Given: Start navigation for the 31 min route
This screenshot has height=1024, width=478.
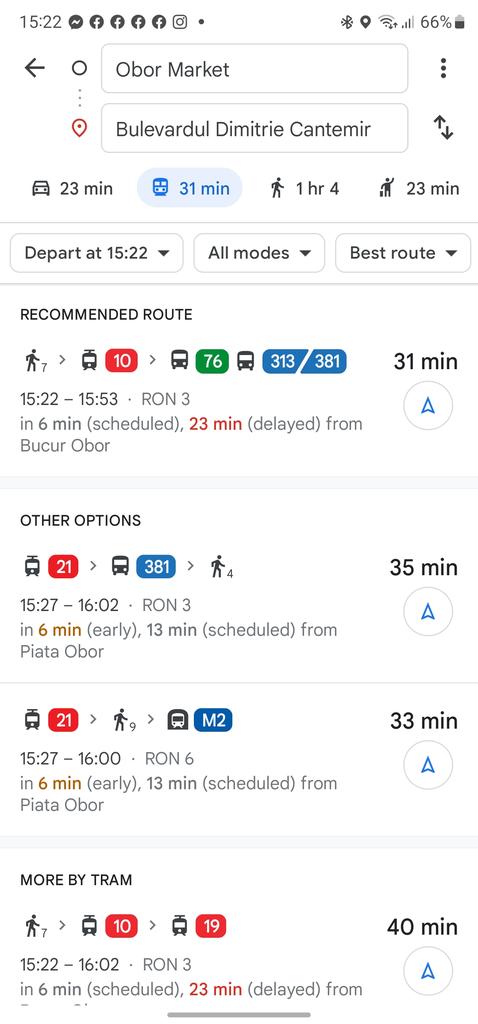Looking at the screenshot, I should (x=428, y=406).
